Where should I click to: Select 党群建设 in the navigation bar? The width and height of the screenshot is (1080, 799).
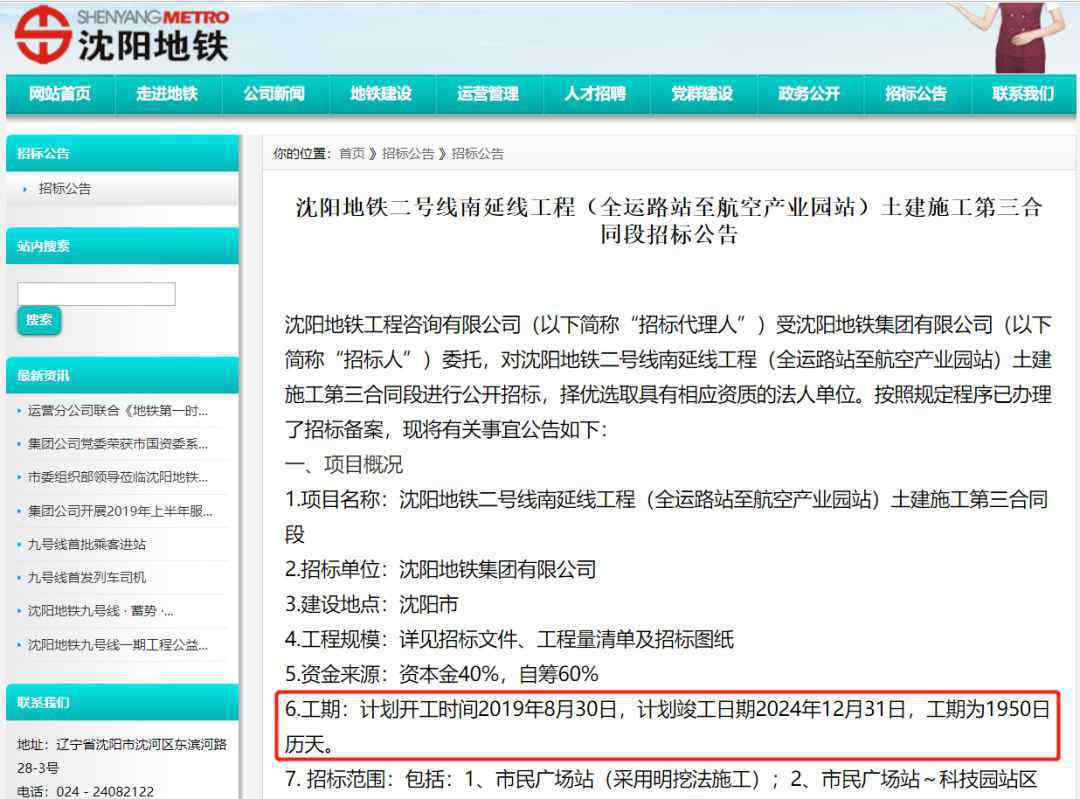pyautogui.click(x=703, y=94)
